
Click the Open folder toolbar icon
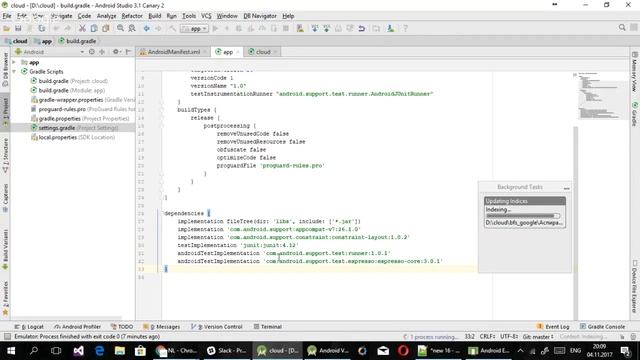point(7,28)
